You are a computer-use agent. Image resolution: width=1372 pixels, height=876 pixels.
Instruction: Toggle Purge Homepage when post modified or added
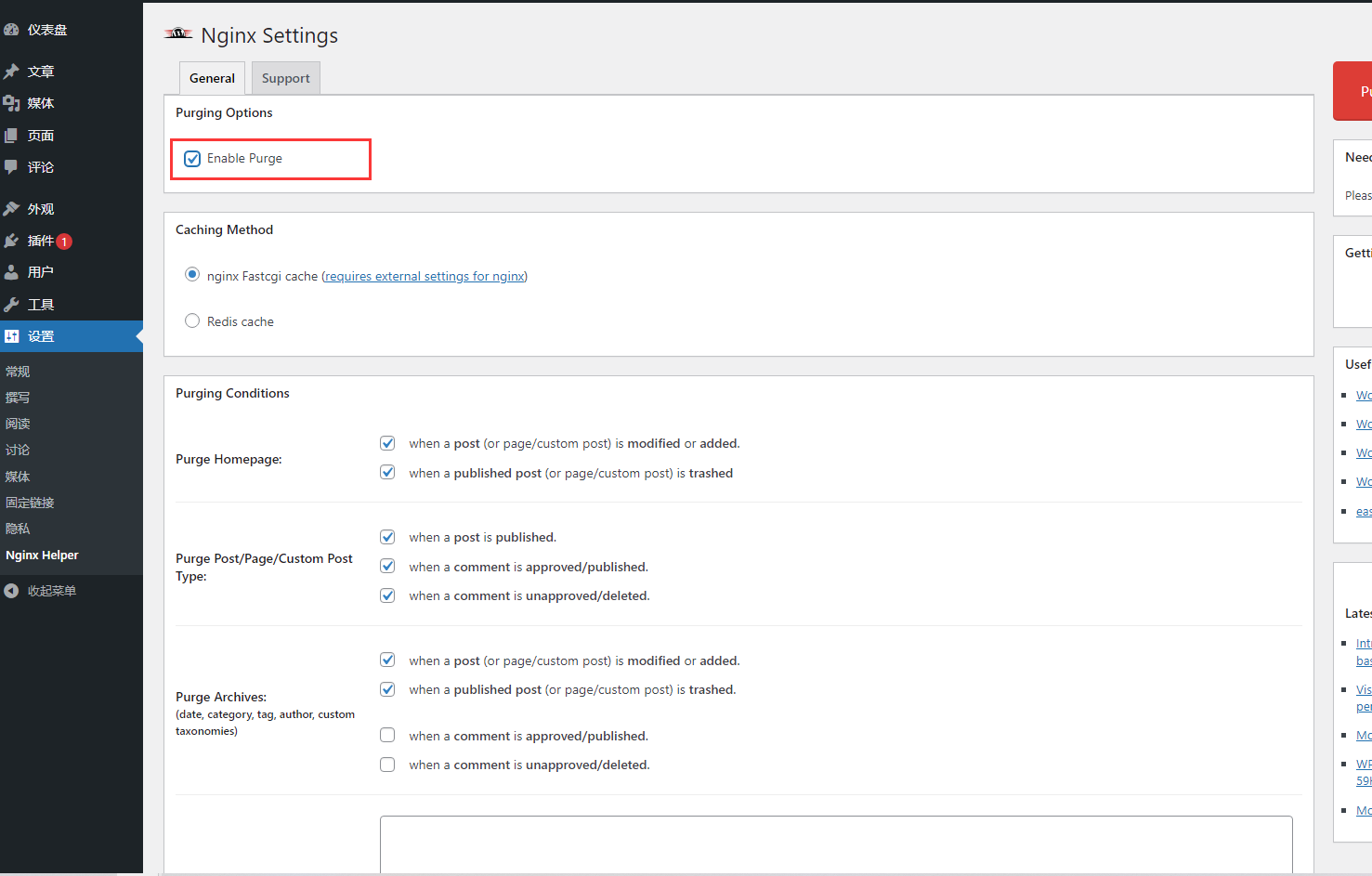(x=387, y=443)
